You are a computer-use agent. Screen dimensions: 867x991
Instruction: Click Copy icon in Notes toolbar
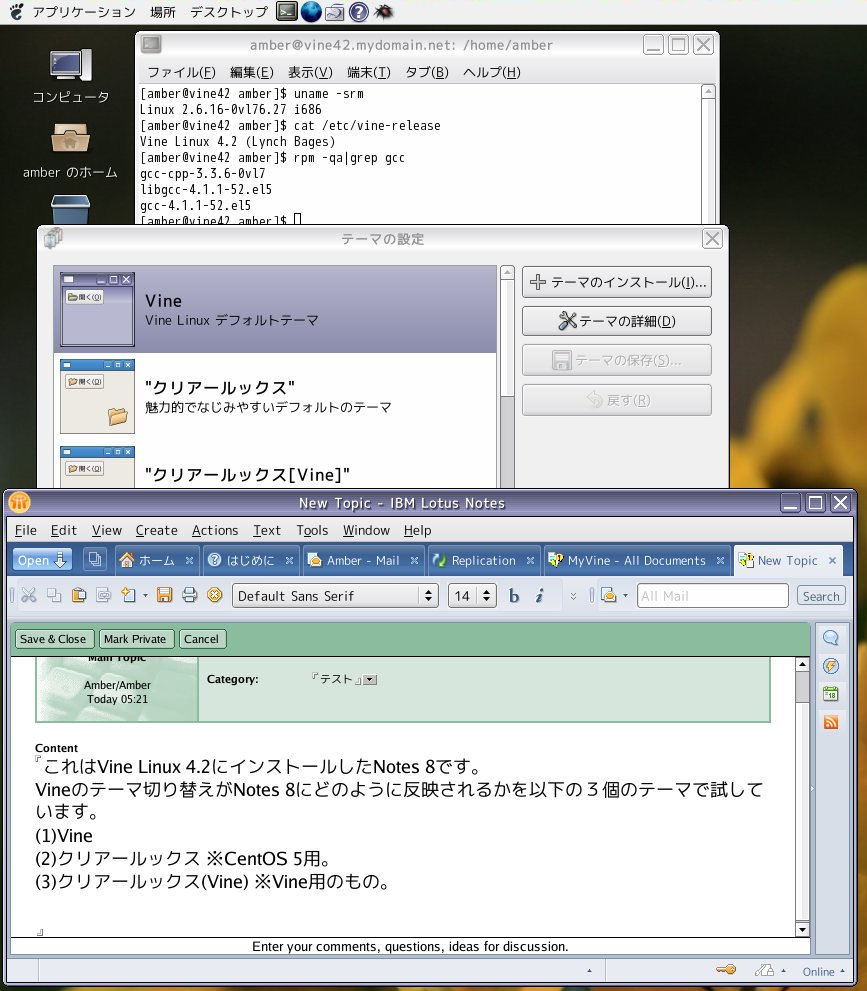point(54,595)
